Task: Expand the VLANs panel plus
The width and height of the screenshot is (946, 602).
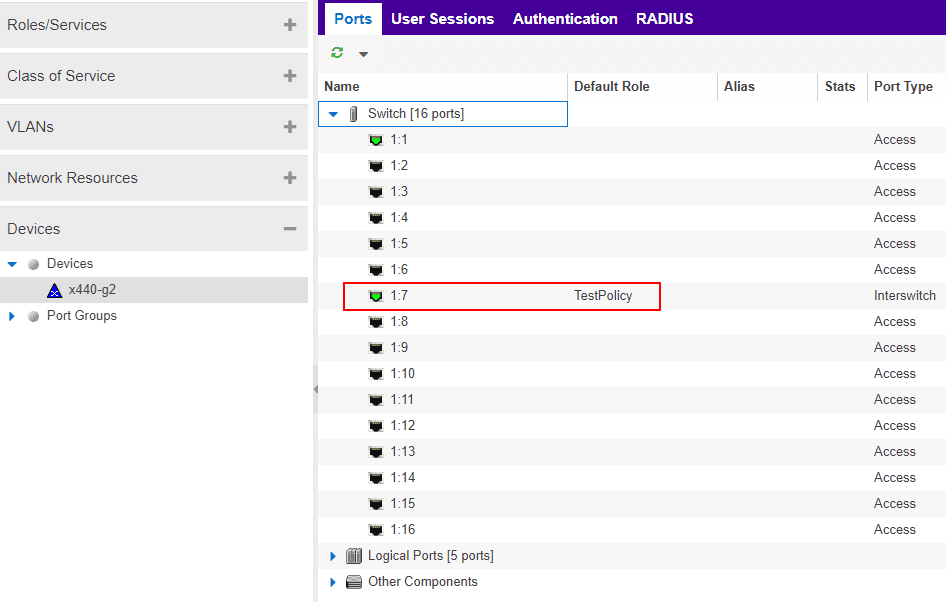Action: click(290, 127)
